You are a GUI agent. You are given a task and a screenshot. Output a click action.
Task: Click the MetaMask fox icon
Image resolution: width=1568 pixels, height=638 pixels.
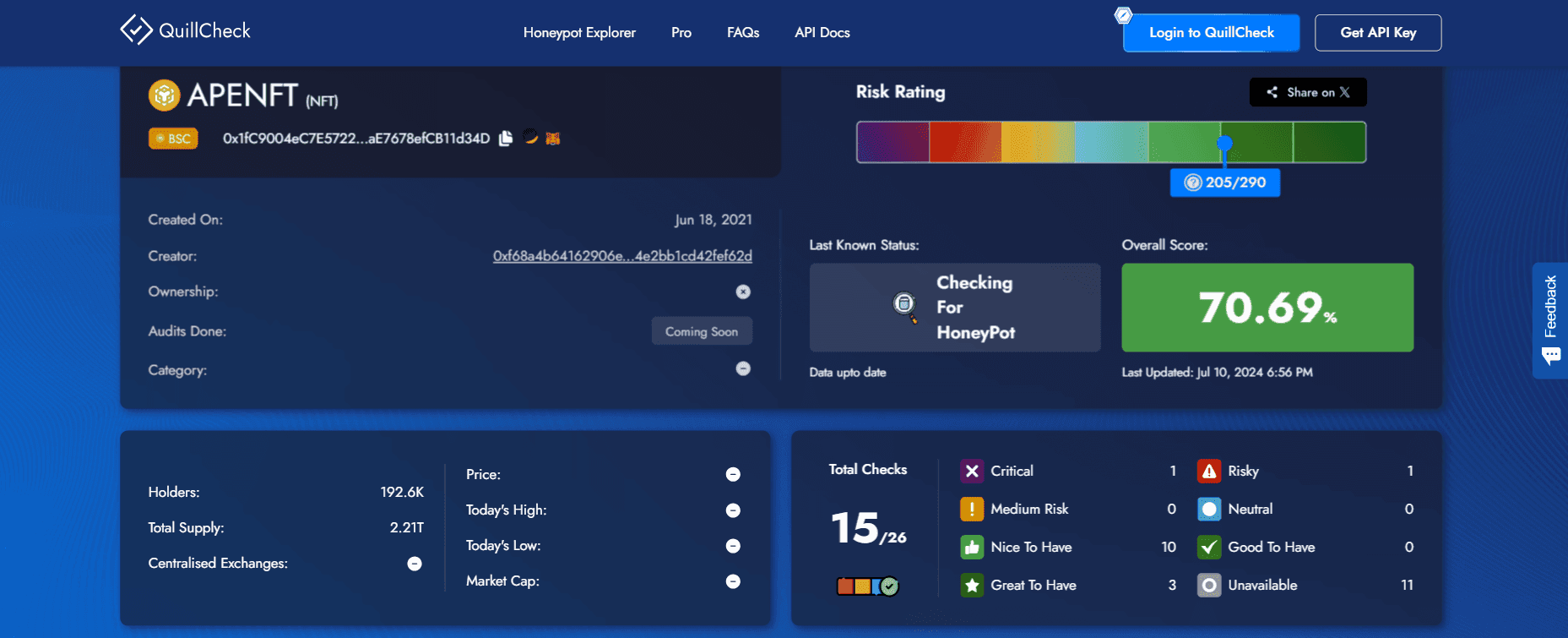coord(553,138)
